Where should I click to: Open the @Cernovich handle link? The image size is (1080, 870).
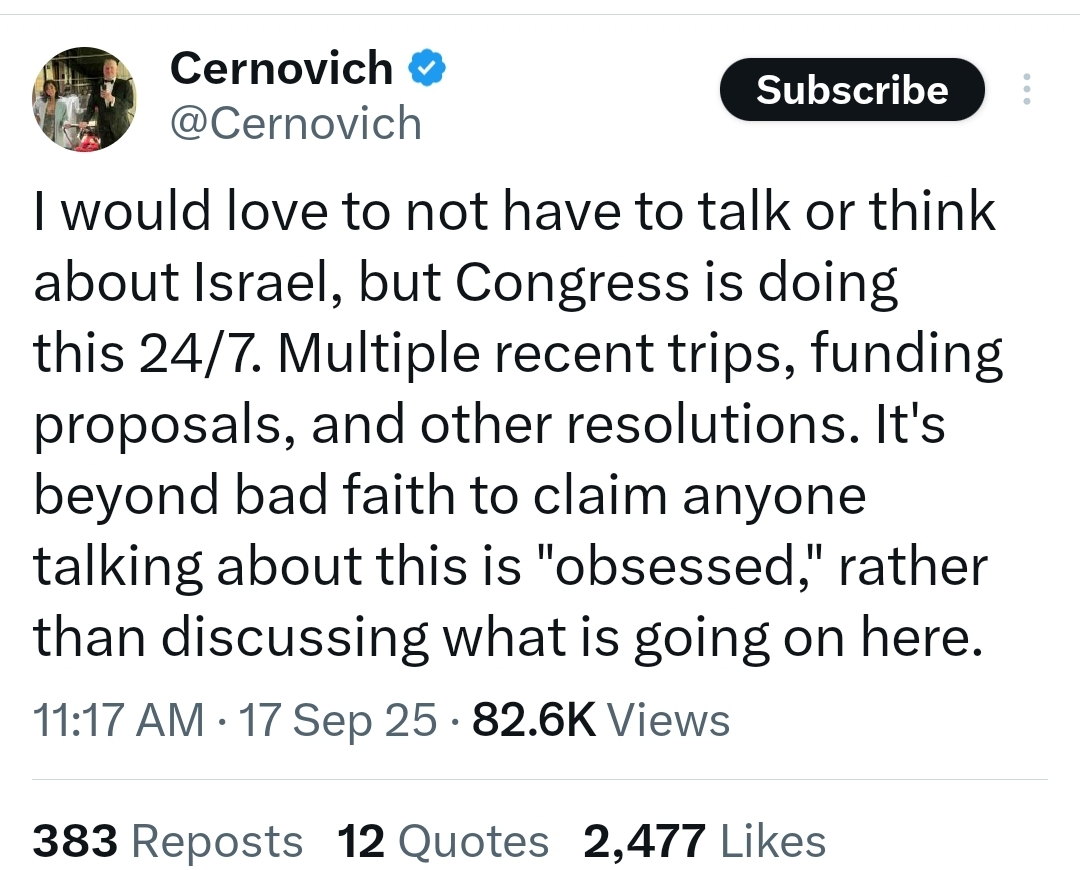click(x=296, y=124)
